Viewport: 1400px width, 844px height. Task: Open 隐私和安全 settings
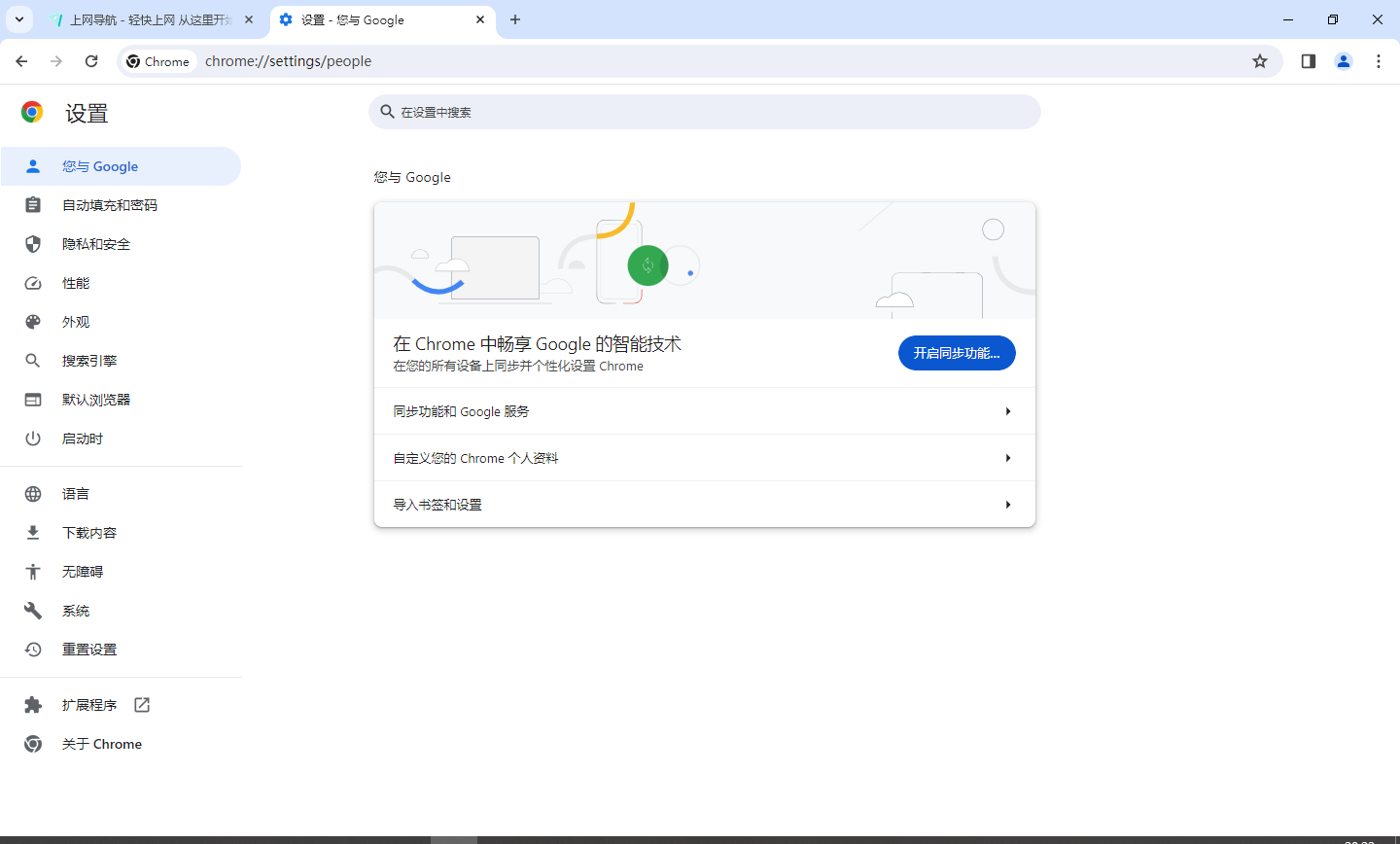coord(121,244)
